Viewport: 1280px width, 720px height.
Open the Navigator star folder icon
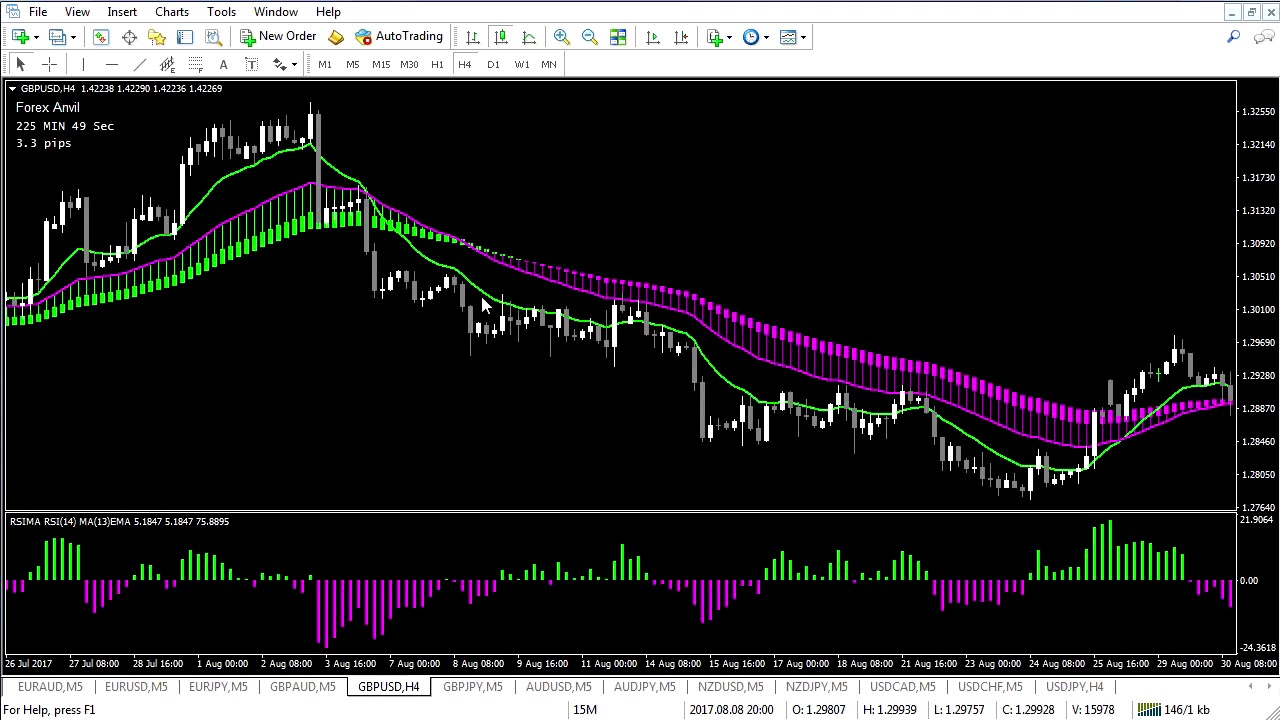pos(157,37)
